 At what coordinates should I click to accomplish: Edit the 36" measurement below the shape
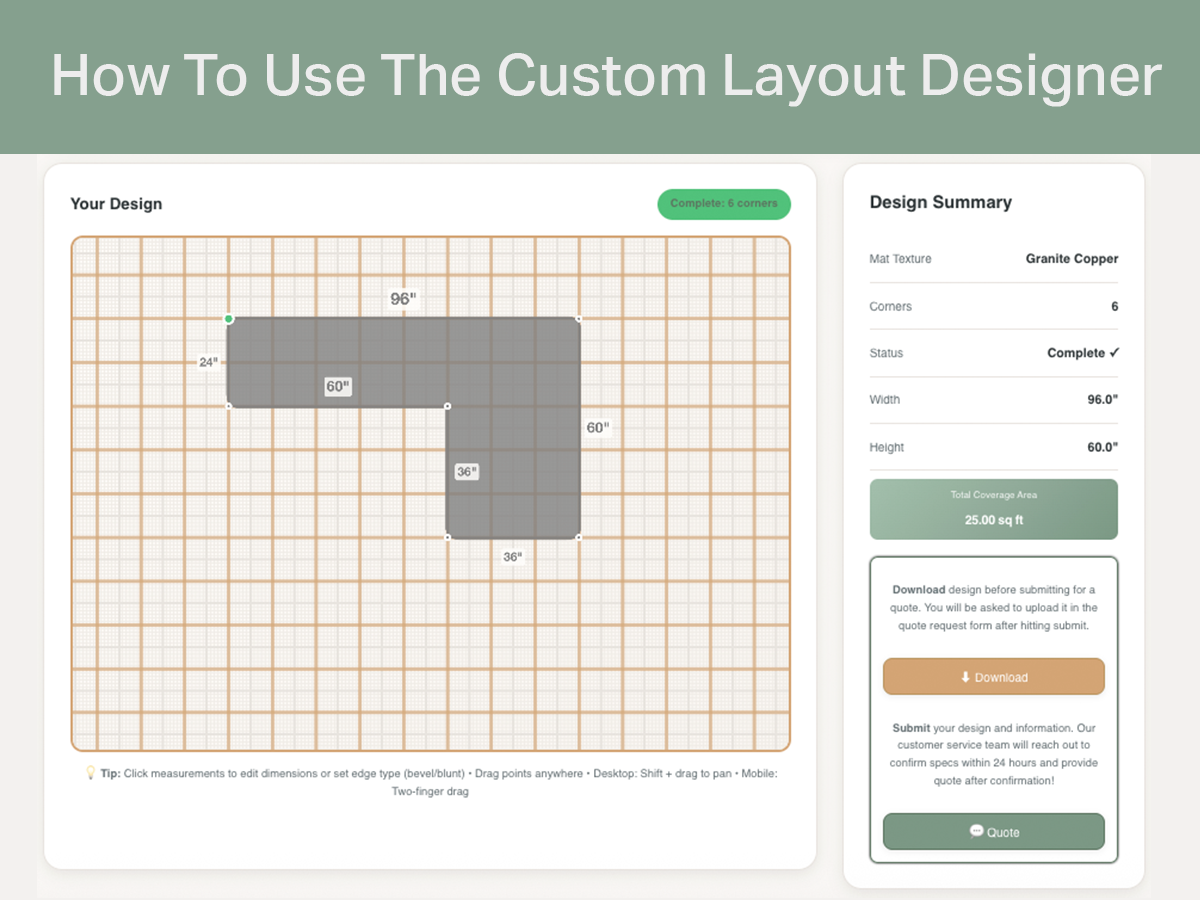click(512, 557)
